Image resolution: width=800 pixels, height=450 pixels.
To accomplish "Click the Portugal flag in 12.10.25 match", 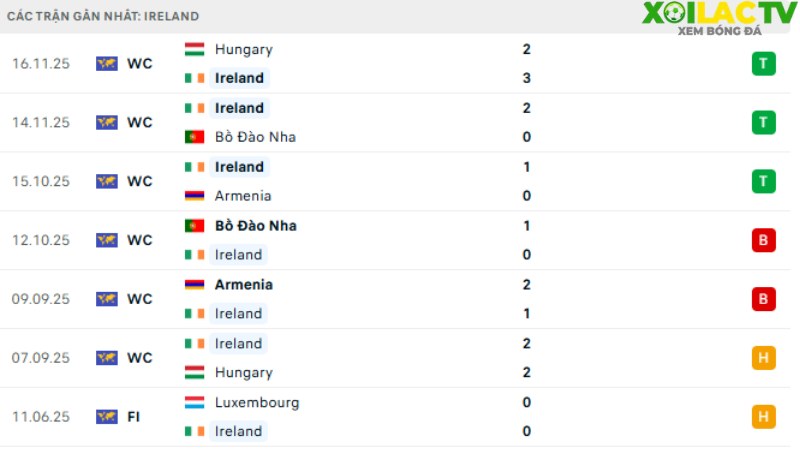I will coord(194,226).
